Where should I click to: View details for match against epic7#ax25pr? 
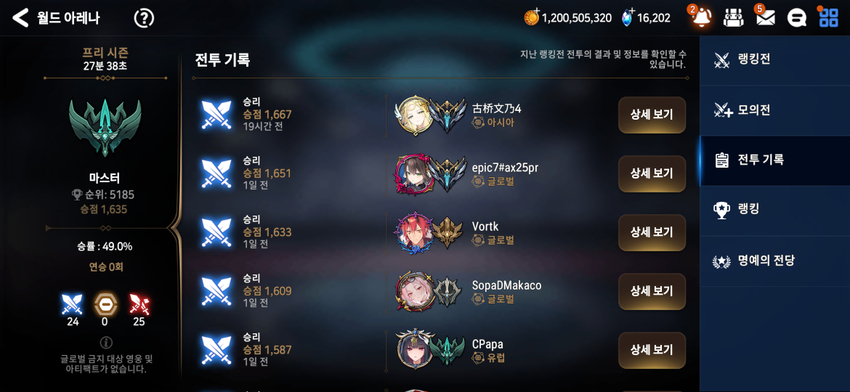[x=652, y=173]
